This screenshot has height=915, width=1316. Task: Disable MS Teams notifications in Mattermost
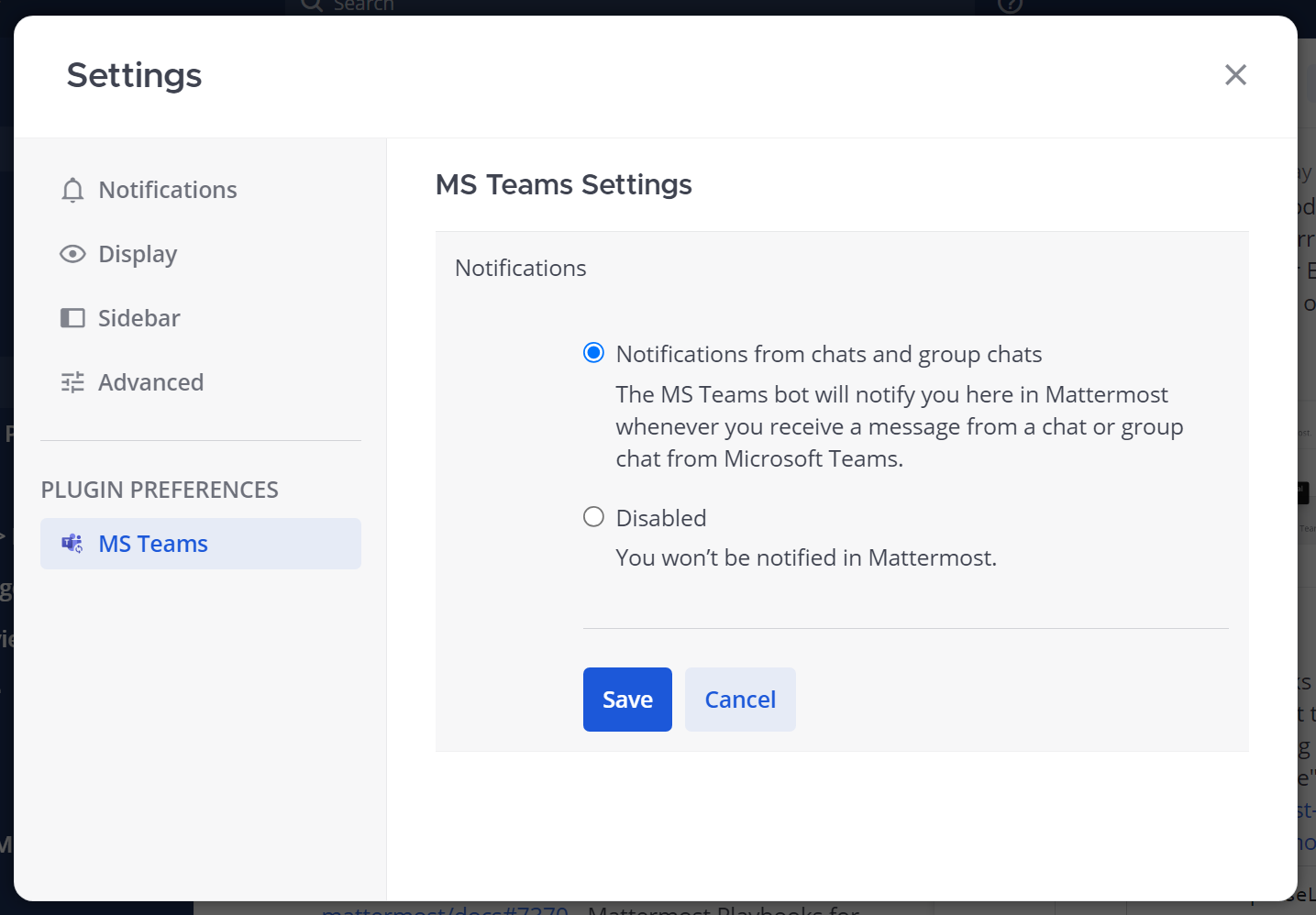[x=593, y=516]
